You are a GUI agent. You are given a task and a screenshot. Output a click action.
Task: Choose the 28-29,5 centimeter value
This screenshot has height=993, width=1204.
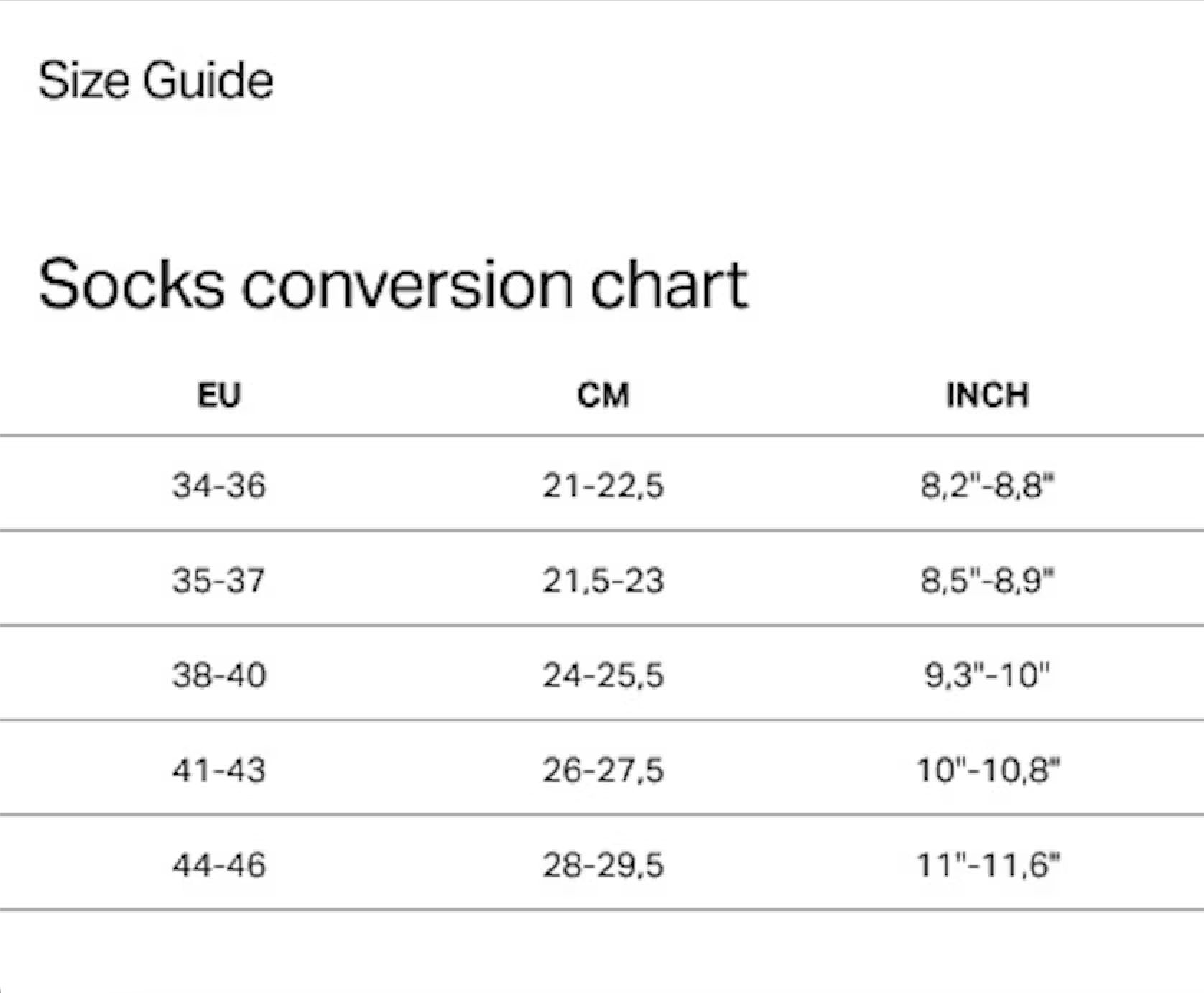click(603, 864)
